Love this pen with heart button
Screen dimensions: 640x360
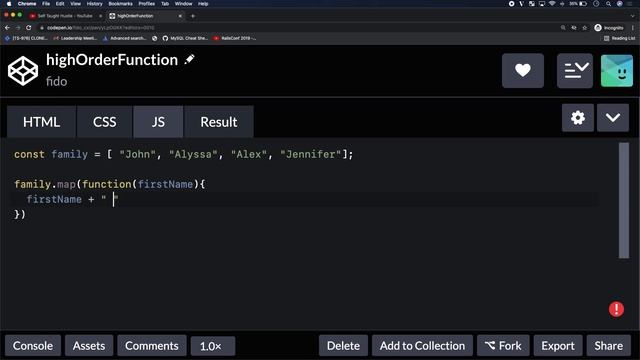pyautogui.click(x=523, y=71)
